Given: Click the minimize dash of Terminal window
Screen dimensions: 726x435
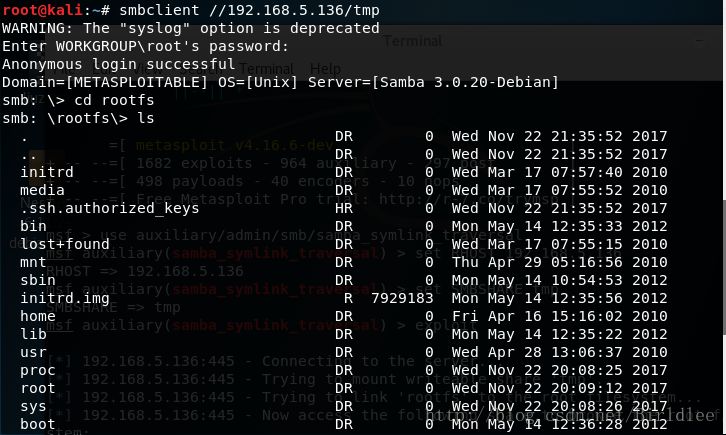Looking at the screenshot, I should pos(700,41).
